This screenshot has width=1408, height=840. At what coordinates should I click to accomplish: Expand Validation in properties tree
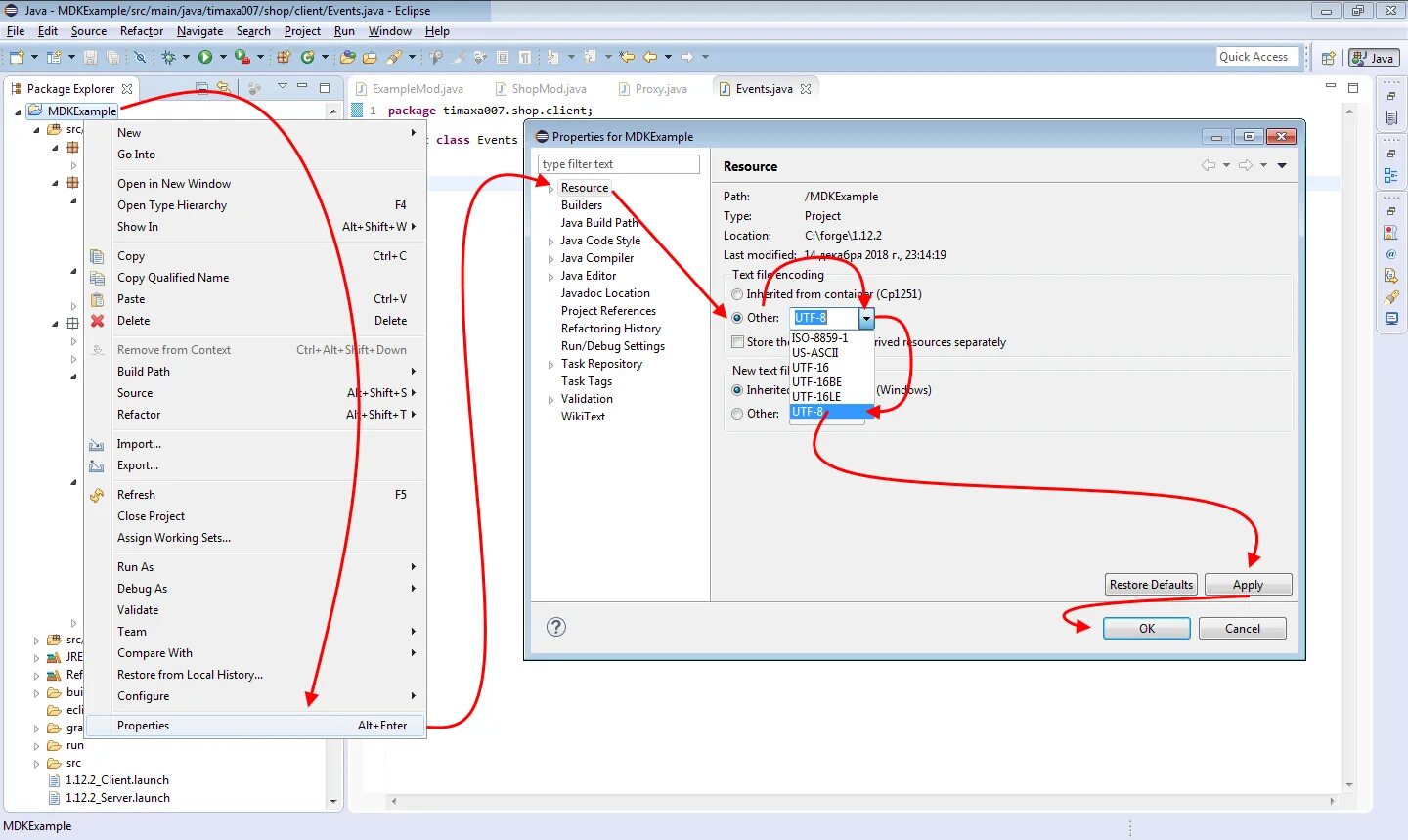click(550, 399)
